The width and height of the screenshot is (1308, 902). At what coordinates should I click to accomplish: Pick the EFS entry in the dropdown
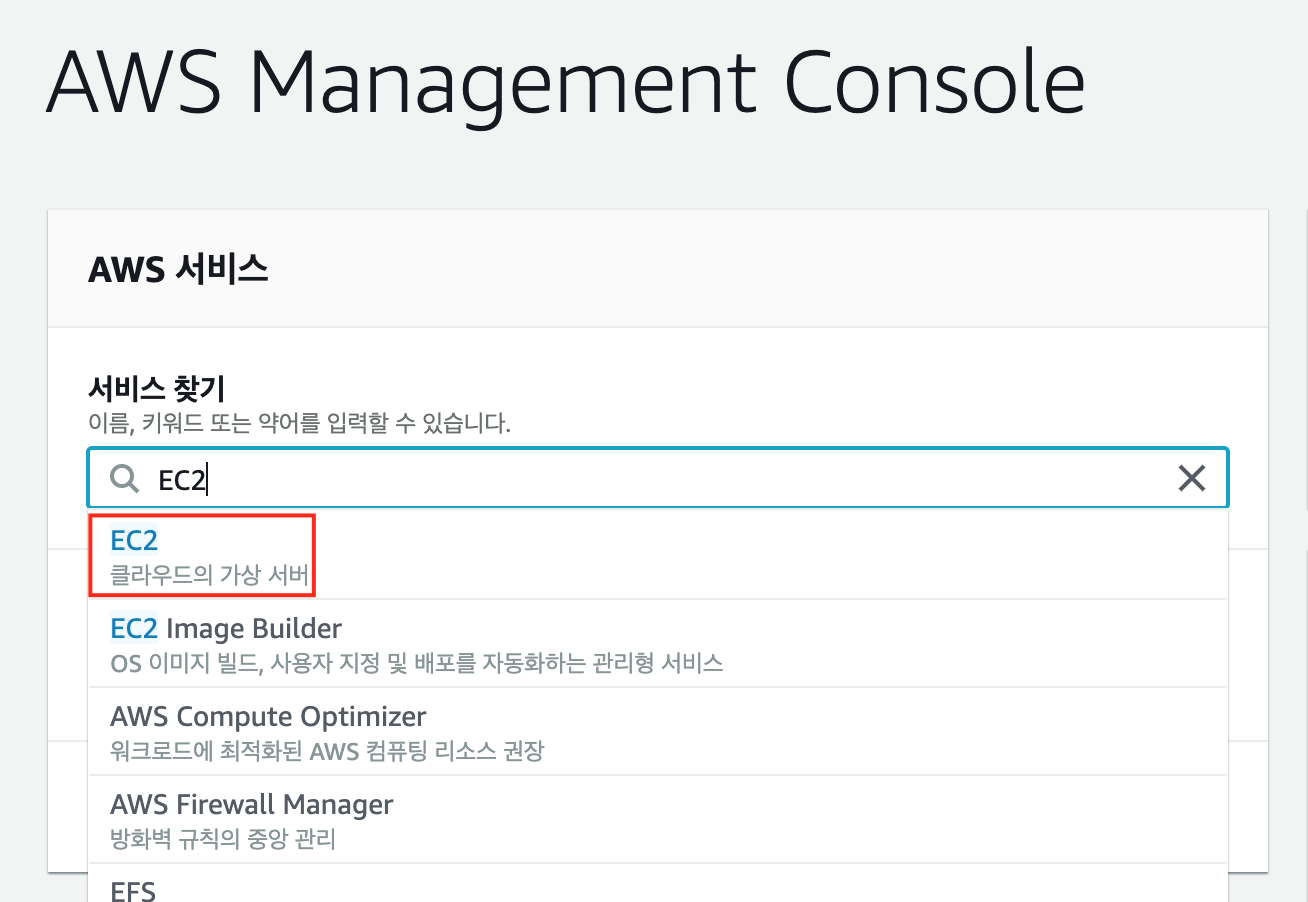click(133, 889)
